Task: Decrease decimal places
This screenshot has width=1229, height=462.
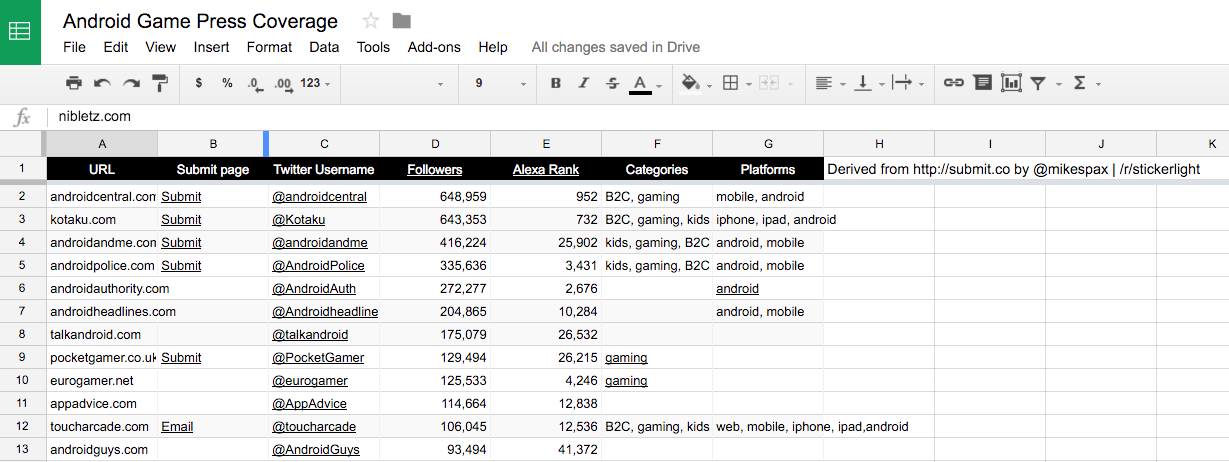Action: pos(255,83)
